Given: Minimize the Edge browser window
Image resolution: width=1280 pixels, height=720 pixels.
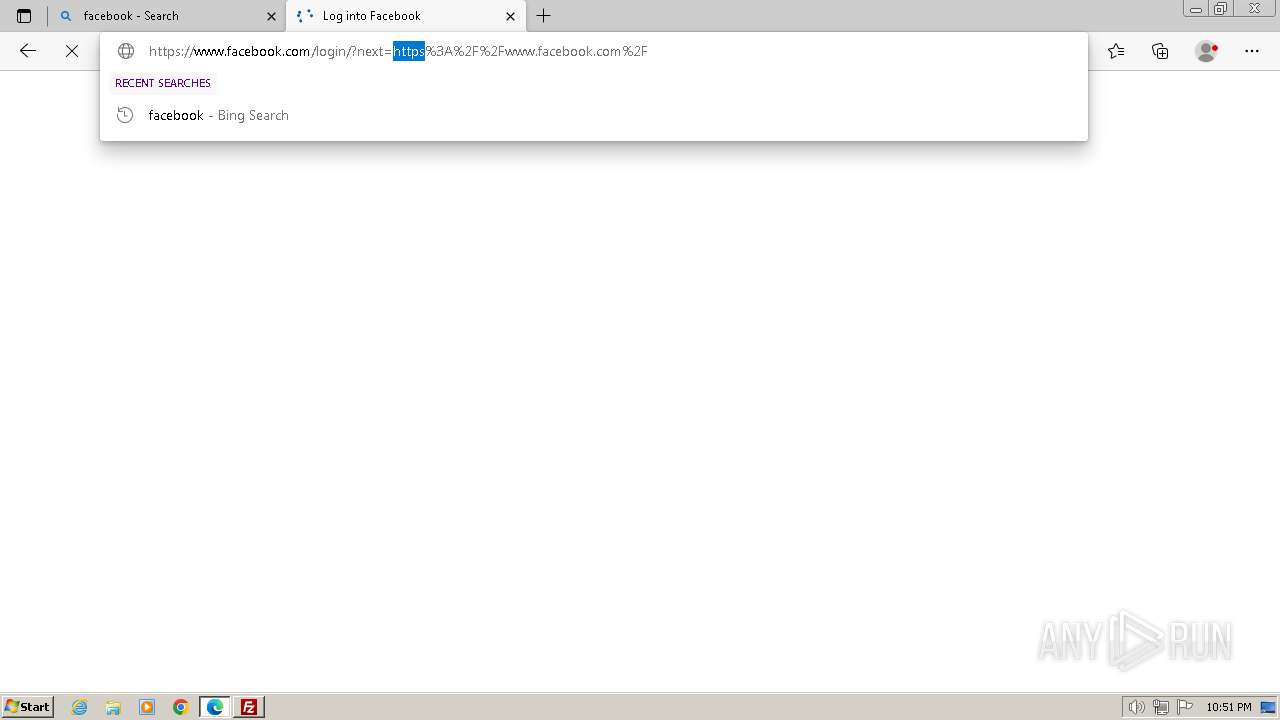Looking at the screenshot, I should click(1196, 9).
